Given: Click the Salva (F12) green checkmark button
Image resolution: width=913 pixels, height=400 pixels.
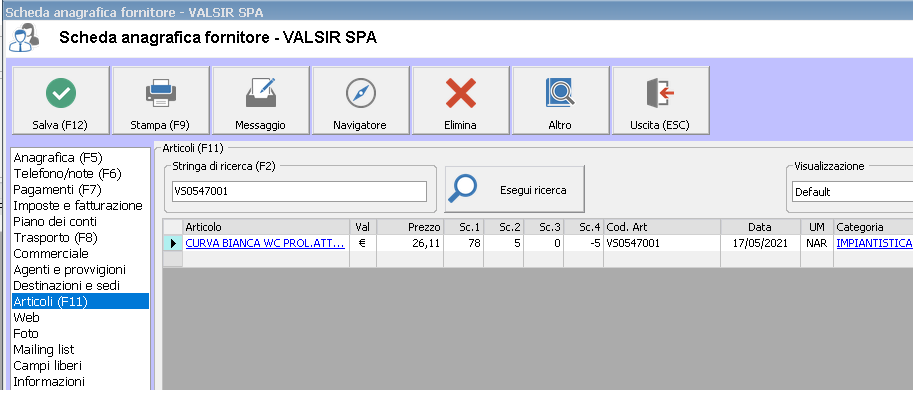Looking at the screenshot, I should [61, 100].
